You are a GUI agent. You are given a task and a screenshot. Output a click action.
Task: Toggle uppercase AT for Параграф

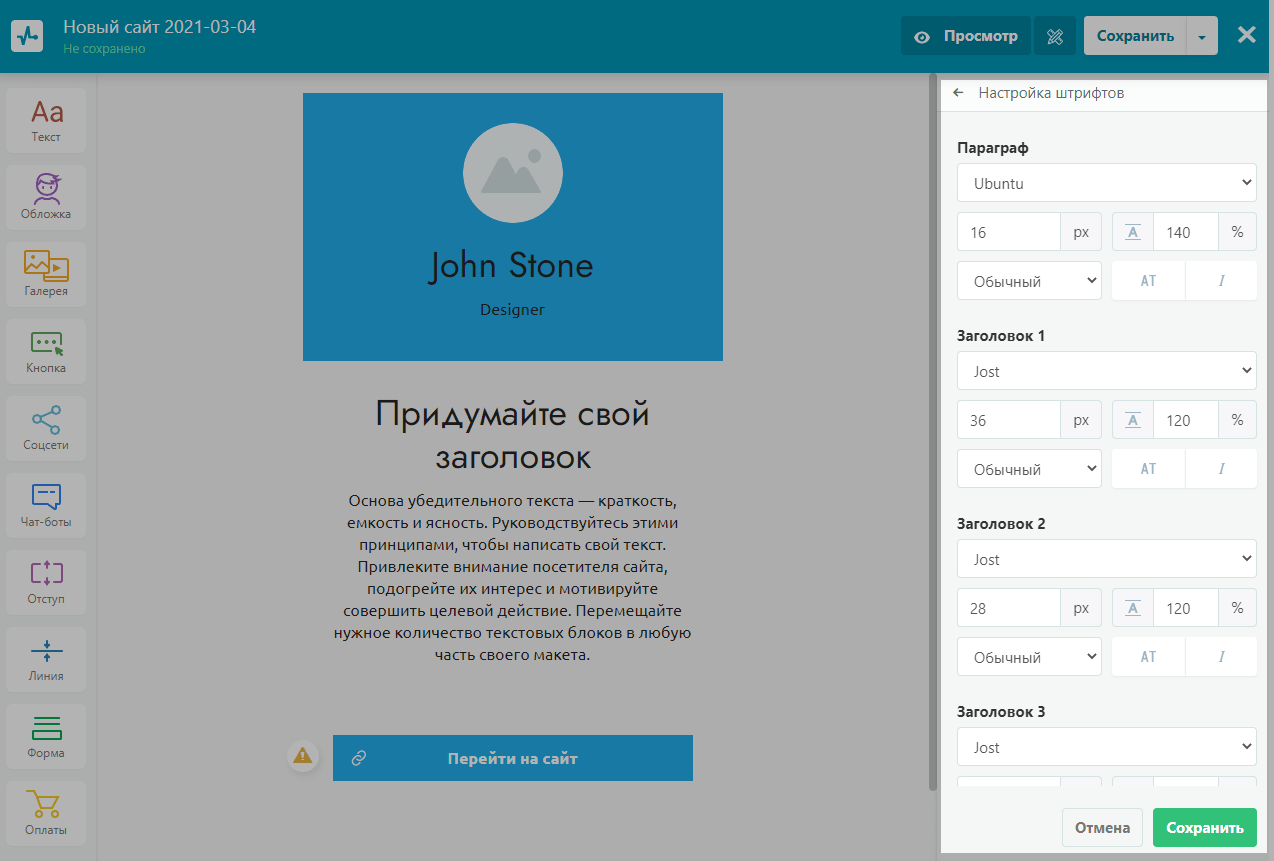(x=1148, y=281)
